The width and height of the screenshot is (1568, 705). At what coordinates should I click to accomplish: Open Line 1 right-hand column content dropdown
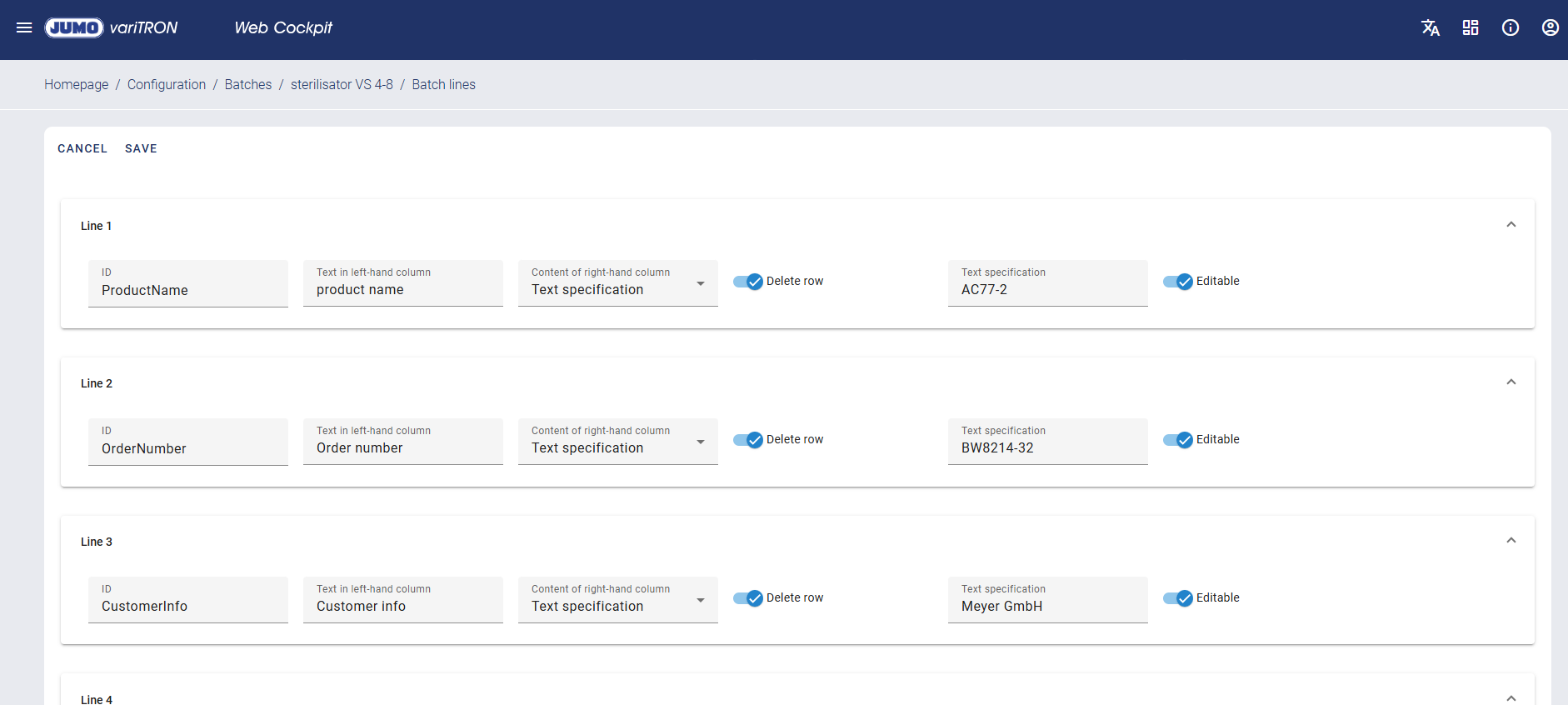[617, 283]
